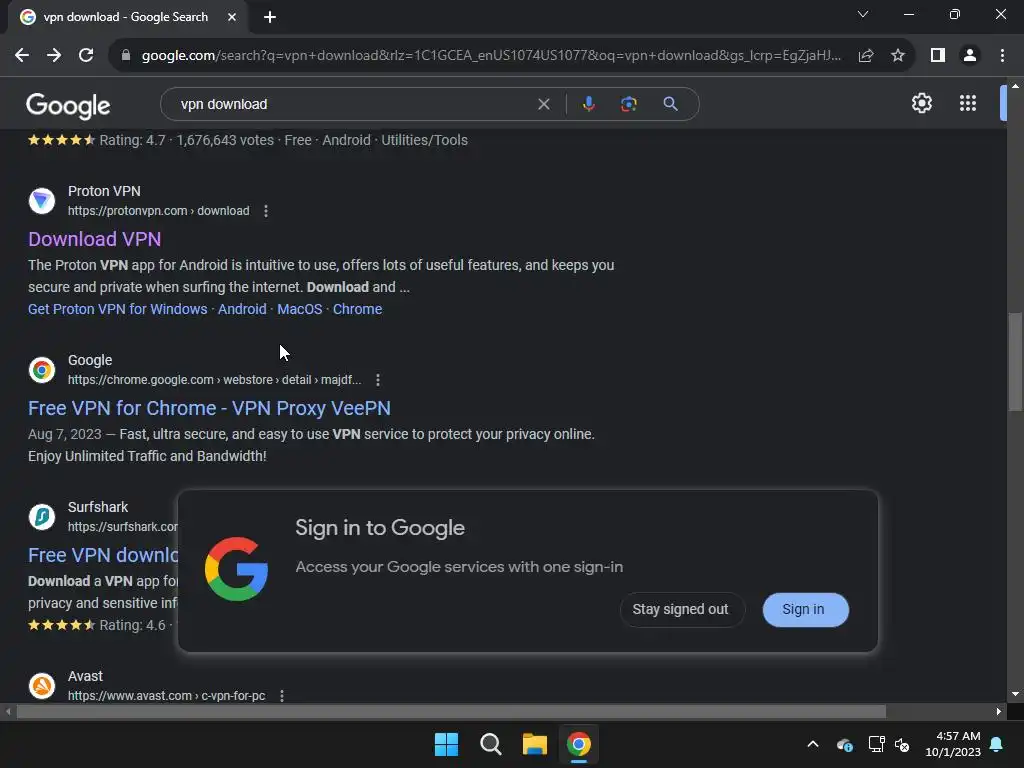Click the scroll right arrow
Image resolution: width=1024 pixels, height=768 pixels.
tap(999, 712)
